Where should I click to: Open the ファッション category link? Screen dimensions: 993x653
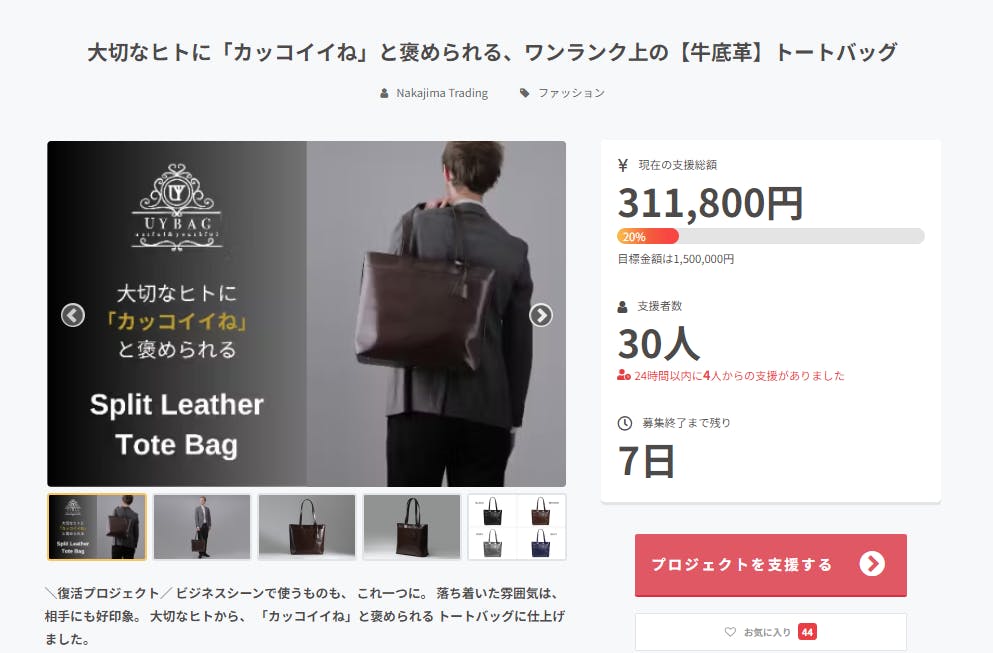(x=571, y=93)
